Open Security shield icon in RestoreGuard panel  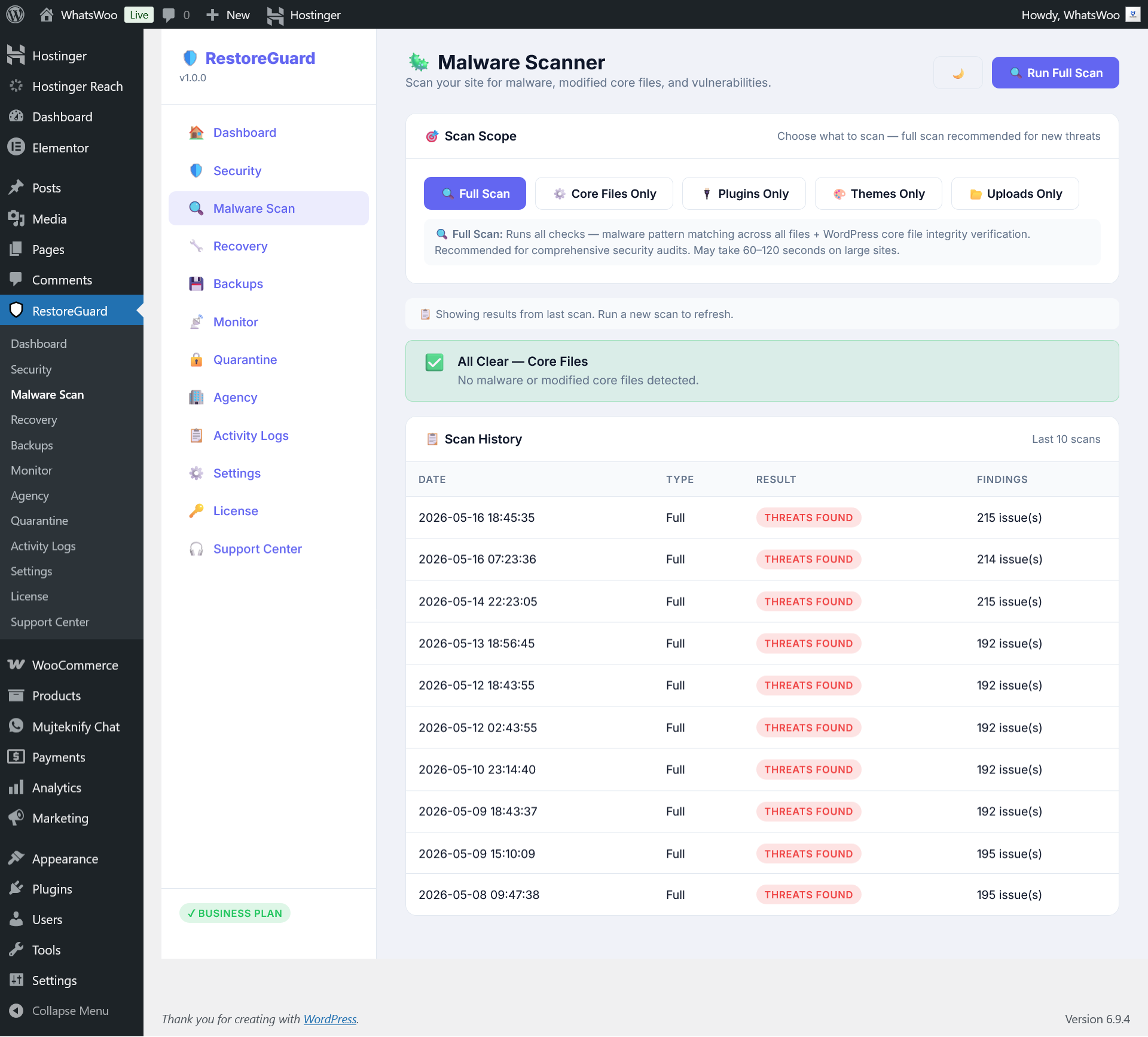[x=196, y=171]
